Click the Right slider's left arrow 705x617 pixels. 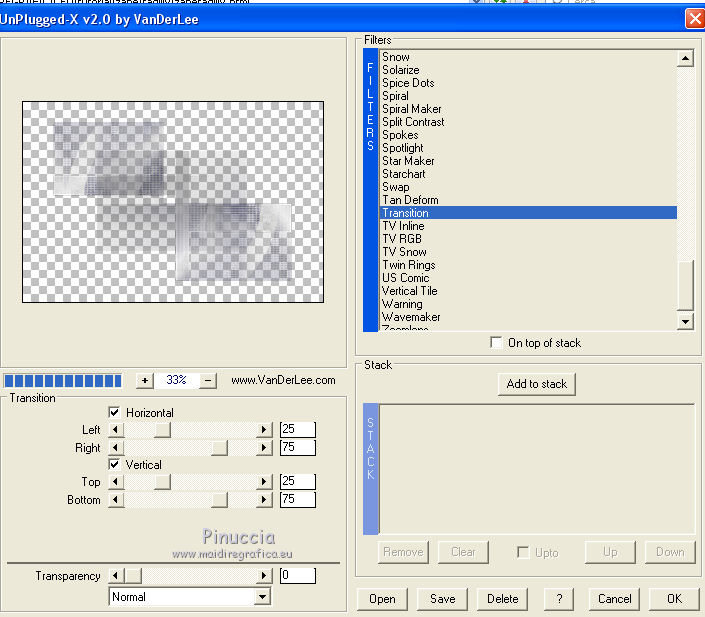click(116, 447)
